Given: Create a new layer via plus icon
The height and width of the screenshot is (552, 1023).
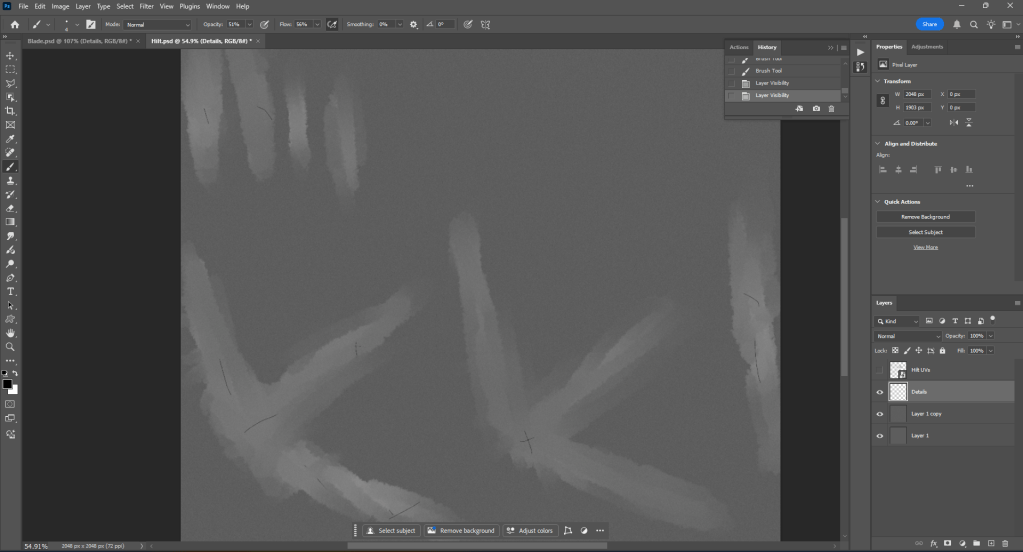Looking at the screenshot, I should click(x=991, y=543).
